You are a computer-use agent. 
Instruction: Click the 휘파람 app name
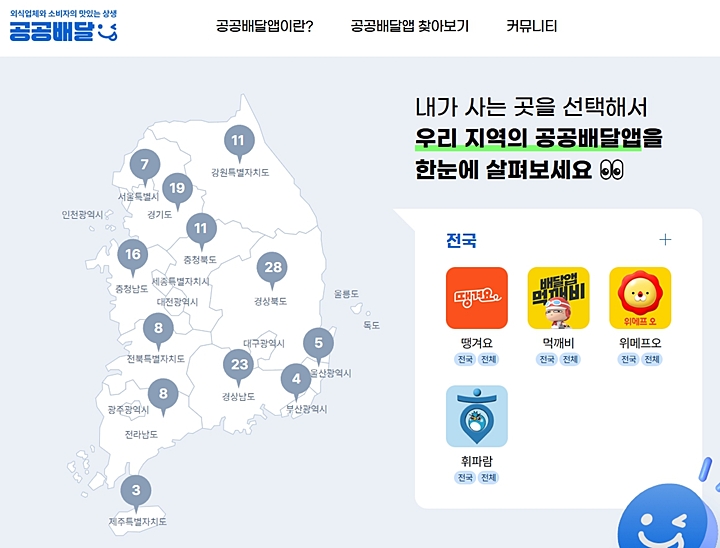coord(477,461)
